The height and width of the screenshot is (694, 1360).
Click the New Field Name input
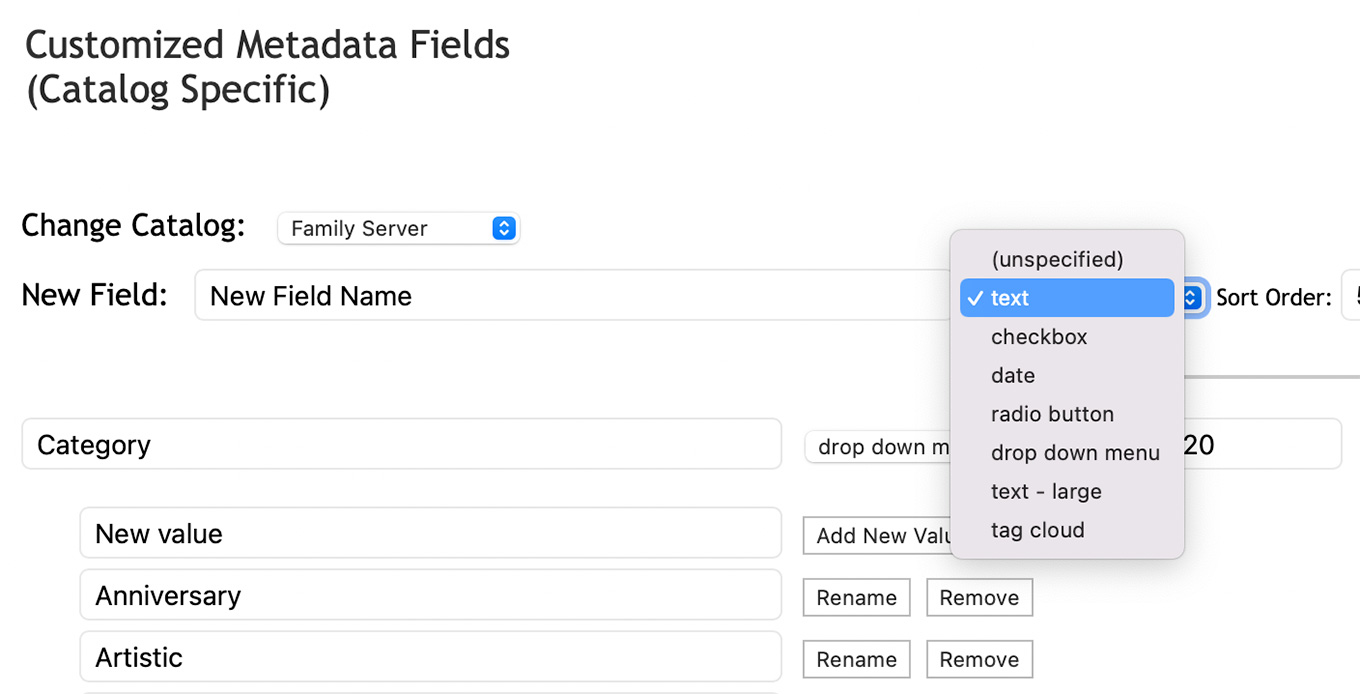coord(572,295)
